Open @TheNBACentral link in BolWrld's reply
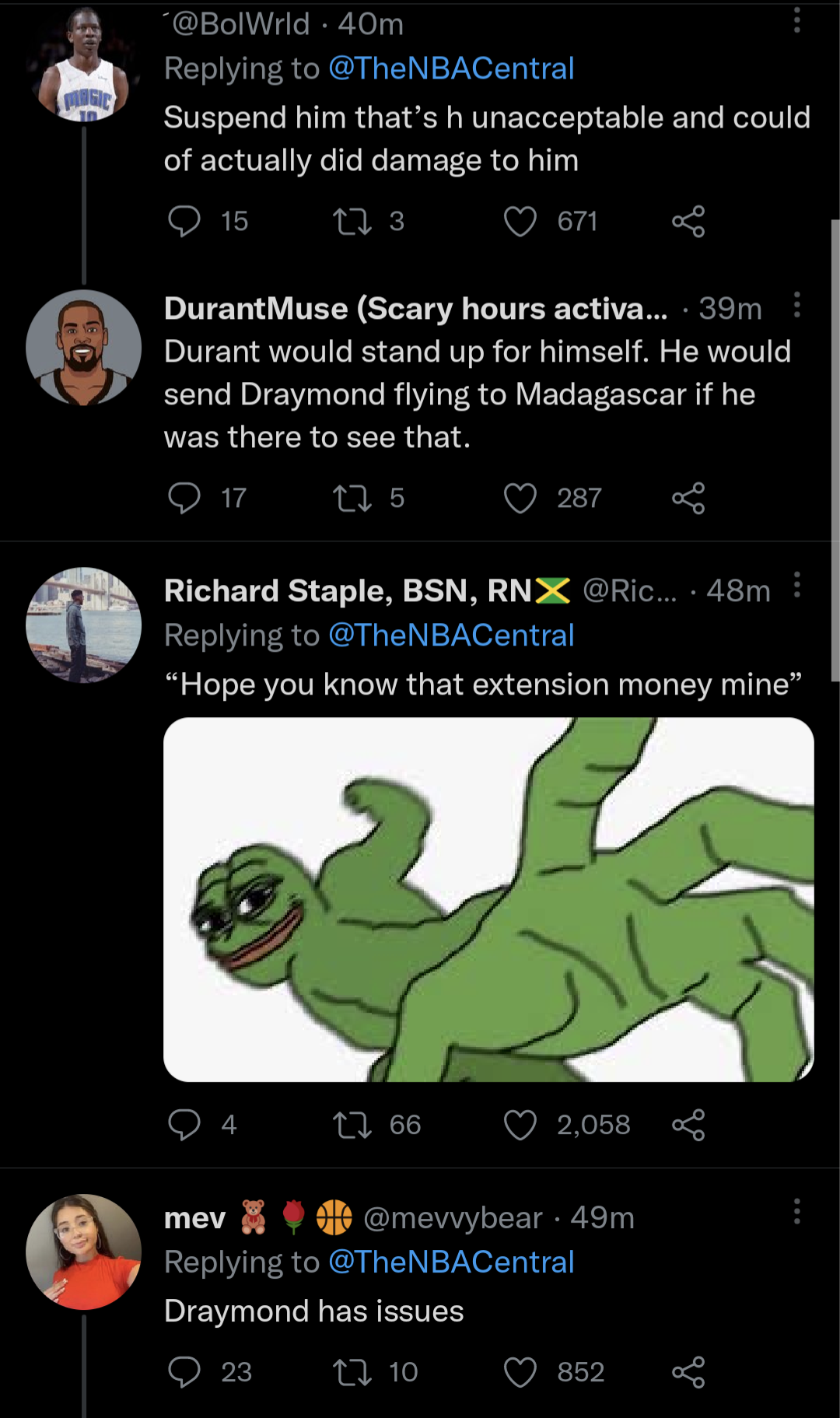 pos(451,68)
